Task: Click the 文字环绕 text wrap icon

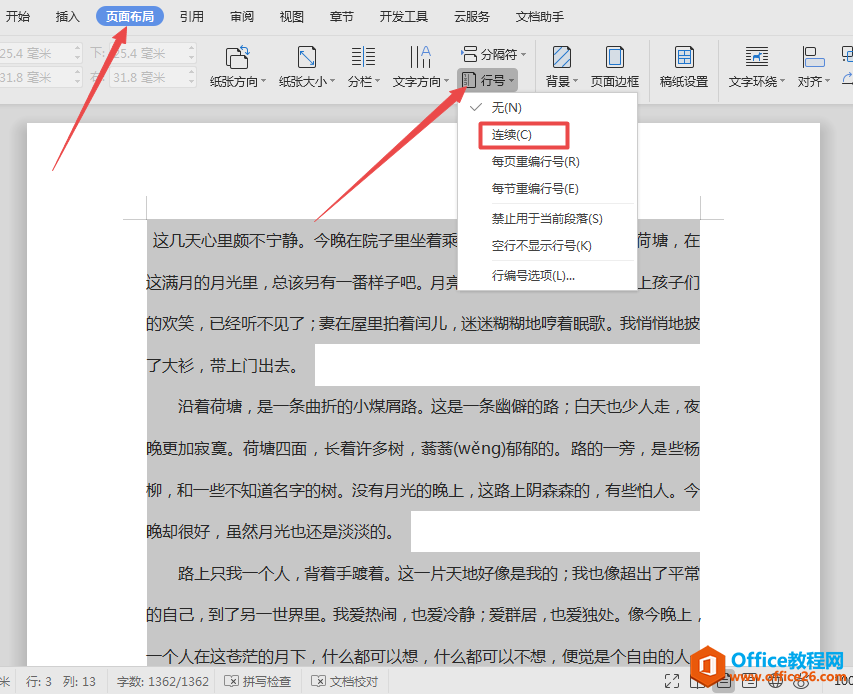Action: click(757, 57)
